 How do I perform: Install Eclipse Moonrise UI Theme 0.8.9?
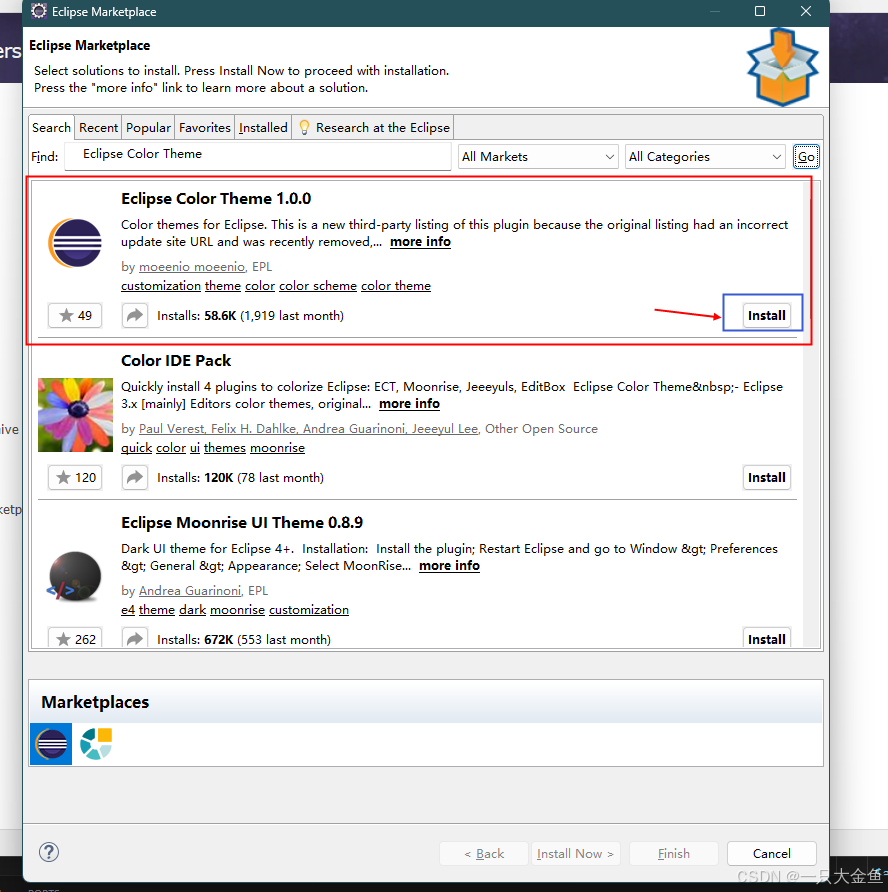766,638
